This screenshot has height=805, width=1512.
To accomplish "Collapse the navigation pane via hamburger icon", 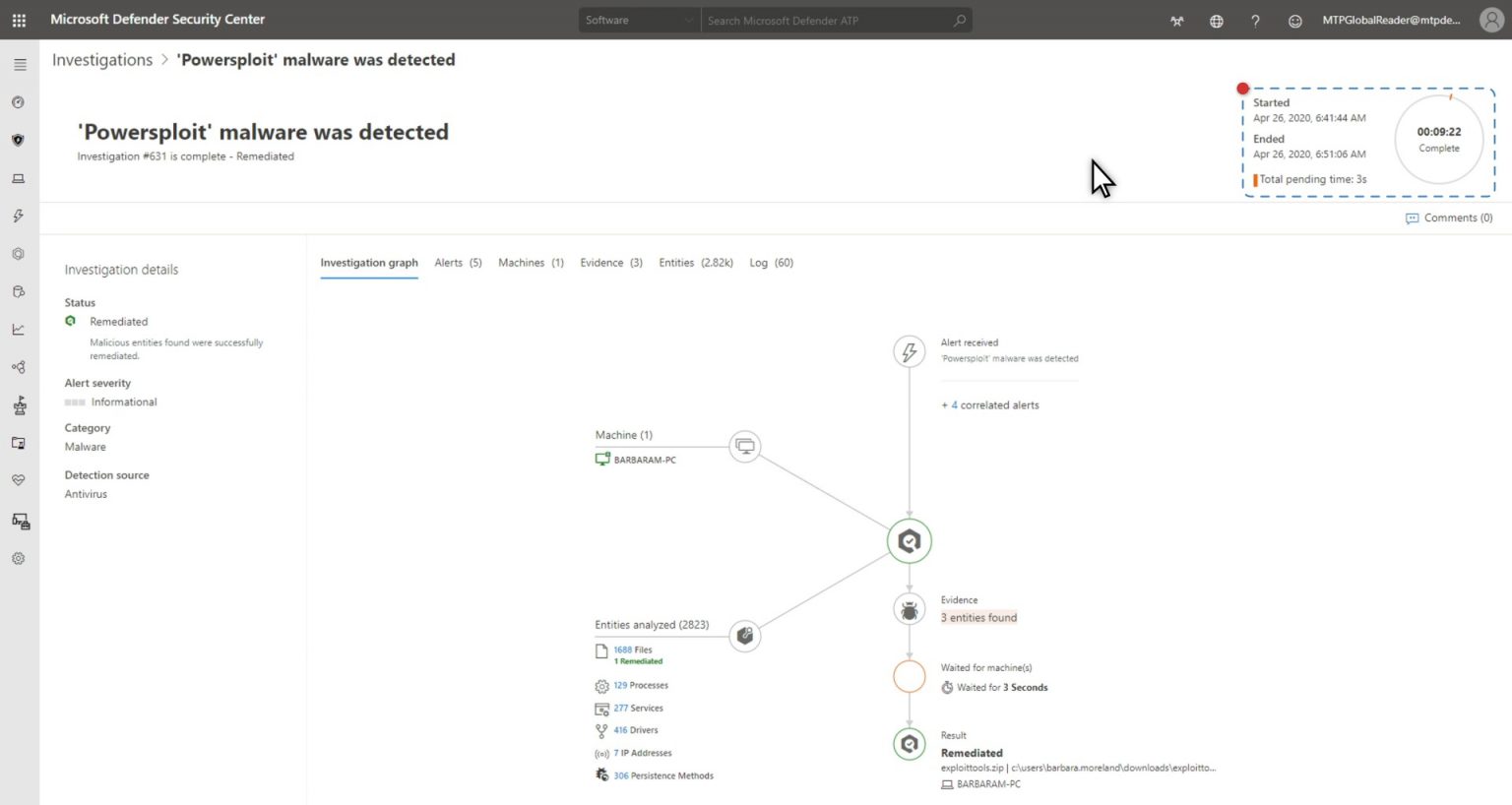I will [x=18, y=63].
